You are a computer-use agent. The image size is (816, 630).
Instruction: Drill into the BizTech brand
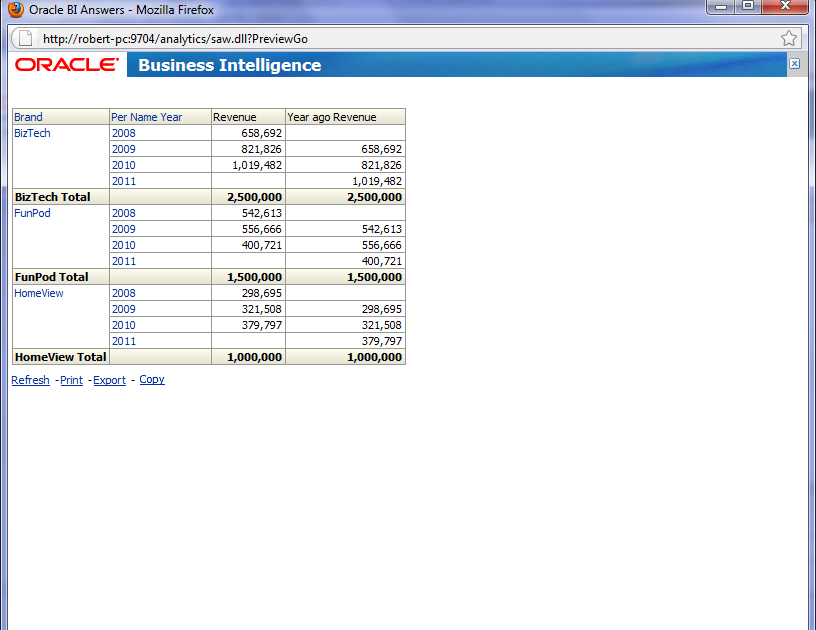[x=31, y=132]
